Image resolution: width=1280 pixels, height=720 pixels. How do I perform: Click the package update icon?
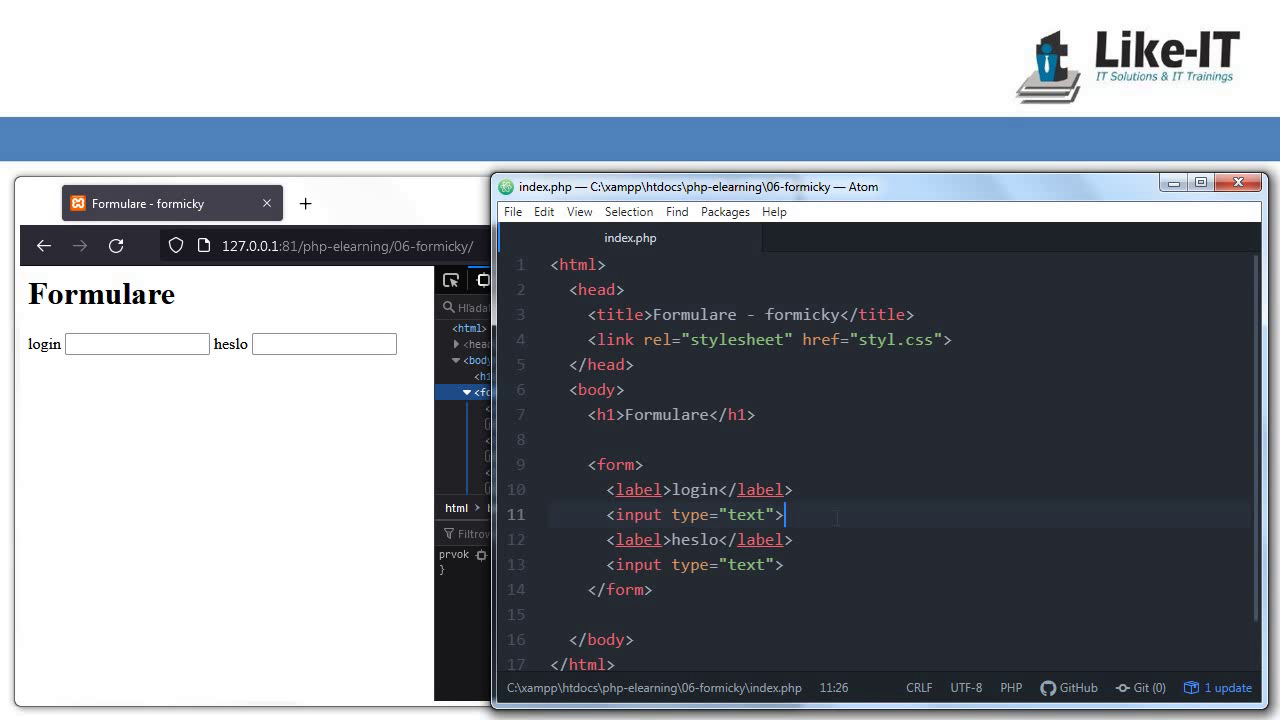1191,688
